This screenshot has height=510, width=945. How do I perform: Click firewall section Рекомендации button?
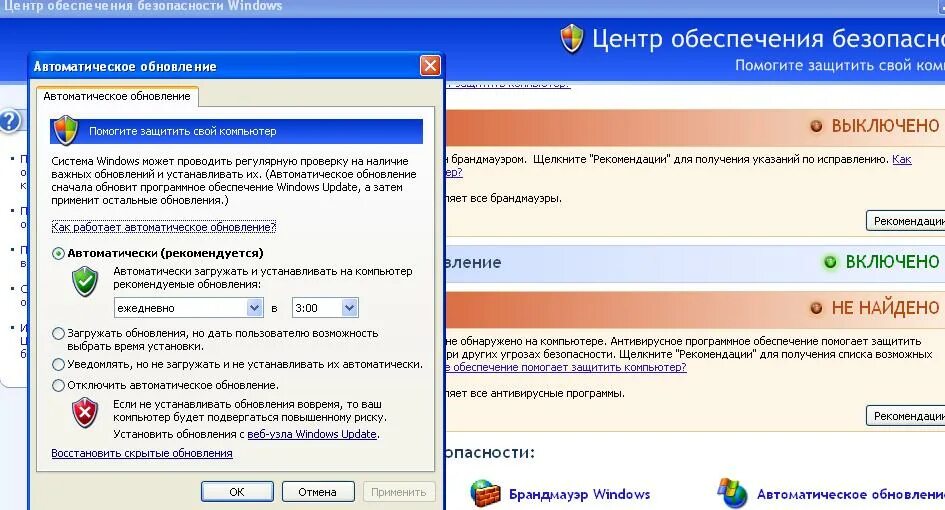pos(905,221)
